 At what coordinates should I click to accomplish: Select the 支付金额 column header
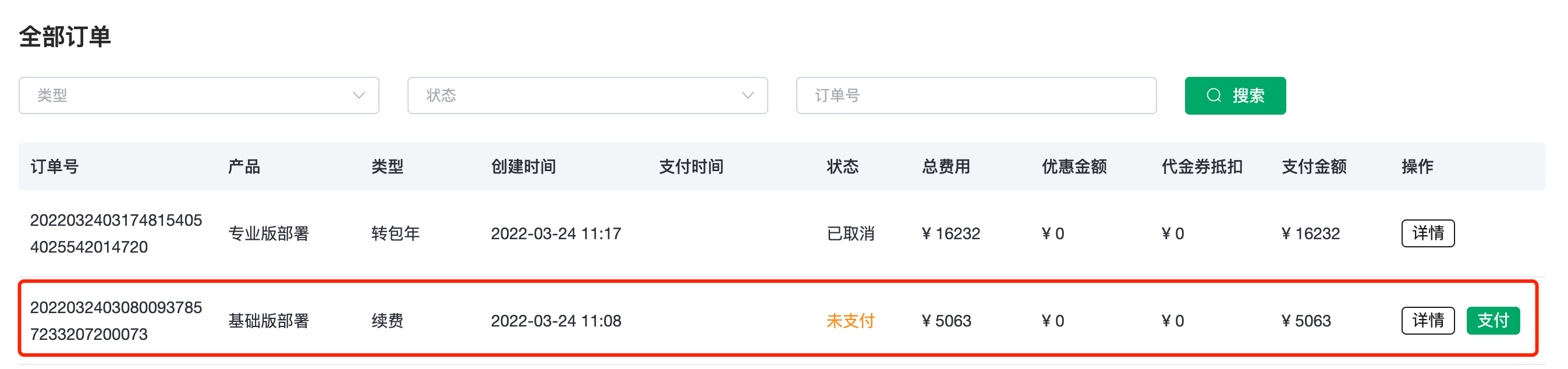[x=1314, y=167]
